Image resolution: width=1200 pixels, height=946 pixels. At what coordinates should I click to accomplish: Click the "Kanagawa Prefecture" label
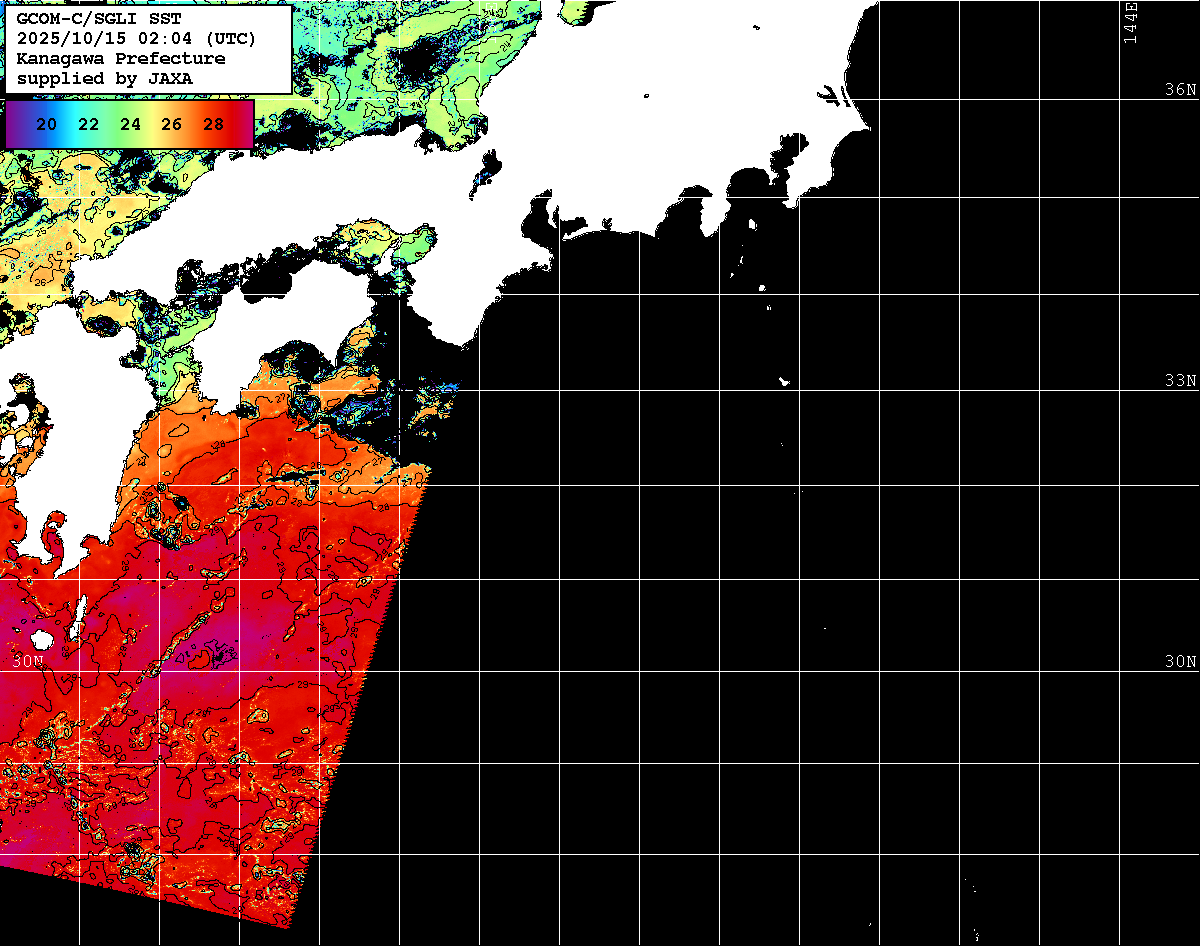[x=121, y=58]
